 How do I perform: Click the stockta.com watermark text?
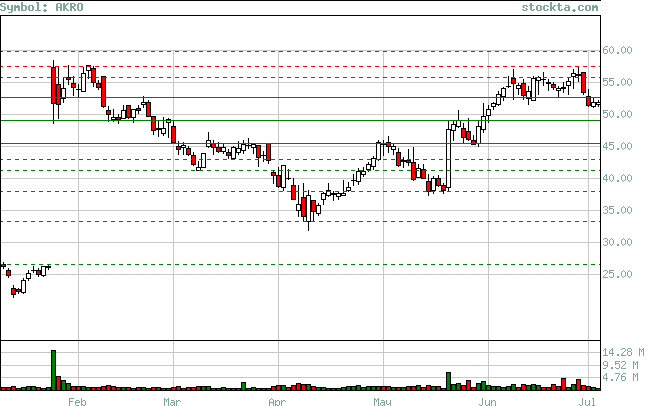click(559, 7)
